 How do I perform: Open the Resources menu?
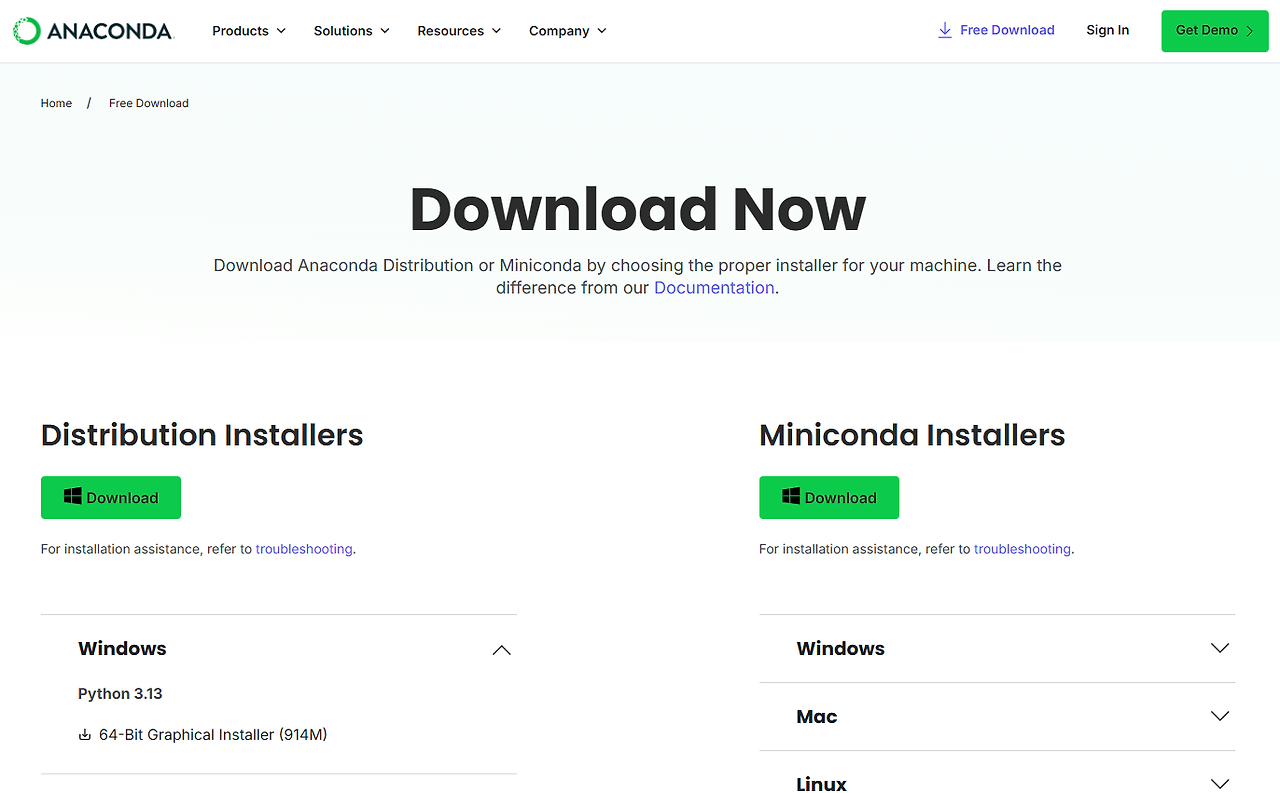pos(460,31)
